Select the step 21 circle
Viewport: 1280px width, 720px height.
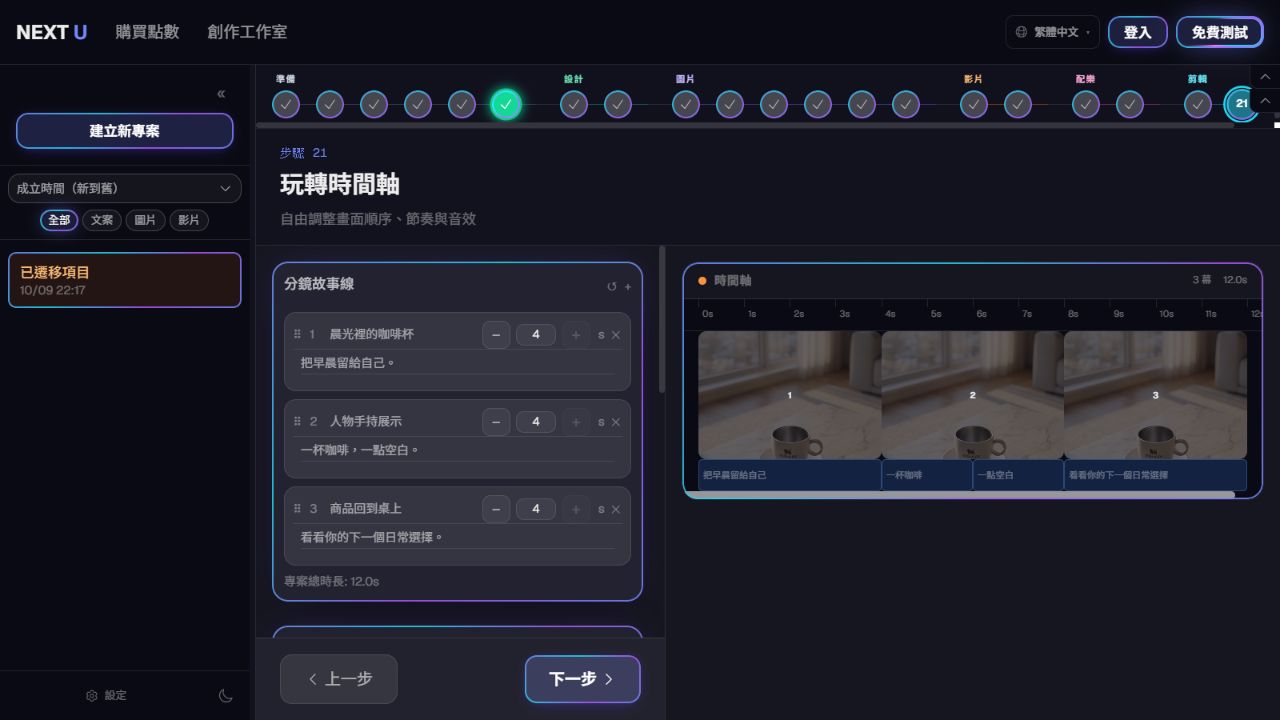pyautogui.click(x=1241, y=103)
